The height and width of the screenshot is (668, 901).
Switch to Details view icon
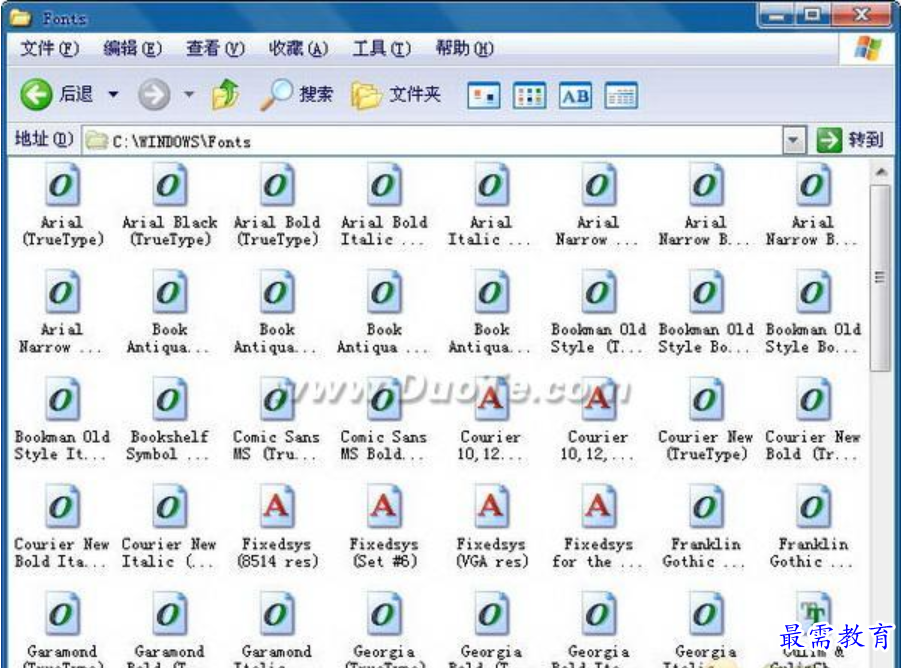(x=621, y=96)
